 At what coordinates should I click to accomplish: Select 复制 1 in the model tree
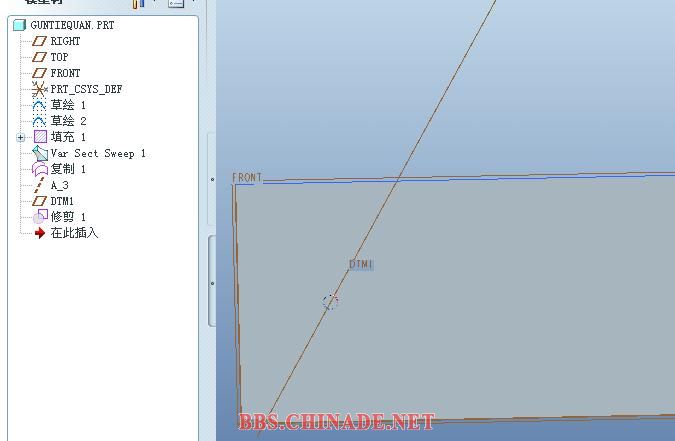(68, 169)
